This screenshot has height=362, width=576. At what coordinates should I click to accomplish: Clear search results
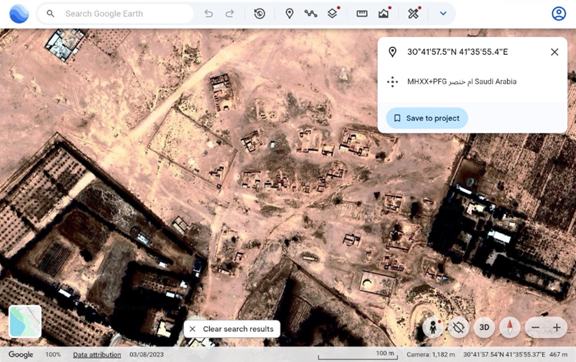pyautogui.click(x=232, y=329)
